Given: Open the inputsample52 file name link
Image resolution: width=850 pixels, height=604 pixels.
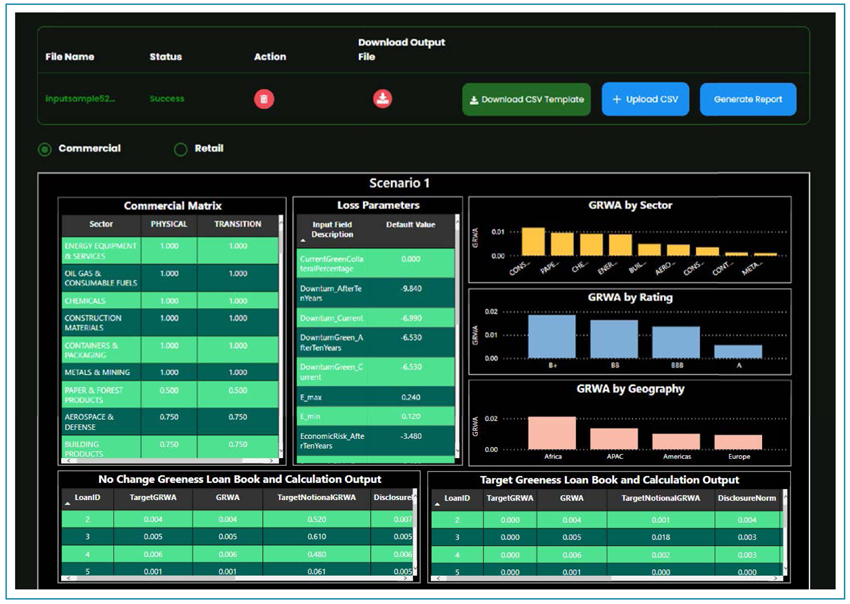Looking at the screenshot, I should (x=80, y=99).
